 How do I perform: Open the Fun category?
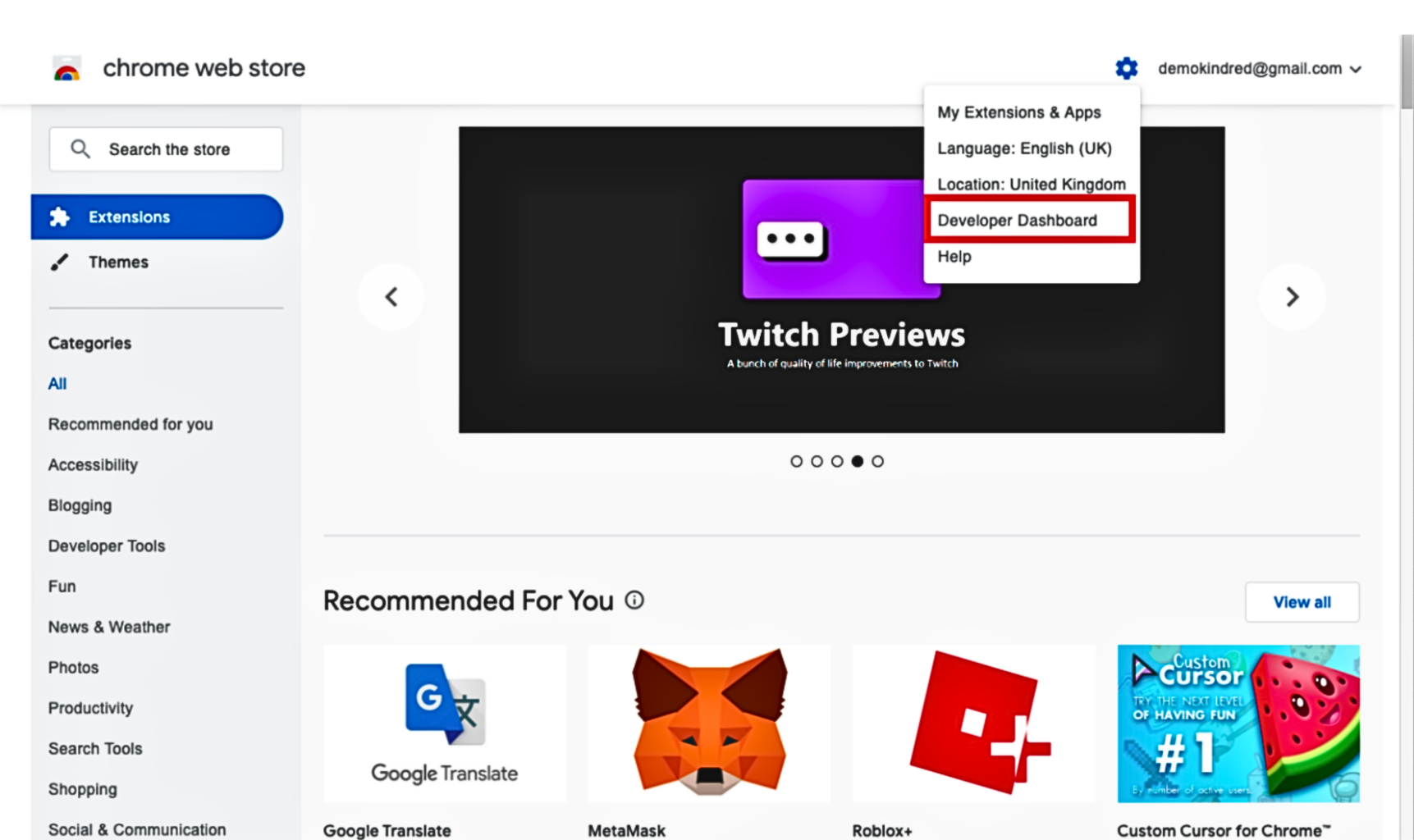[x=62, y=586]
